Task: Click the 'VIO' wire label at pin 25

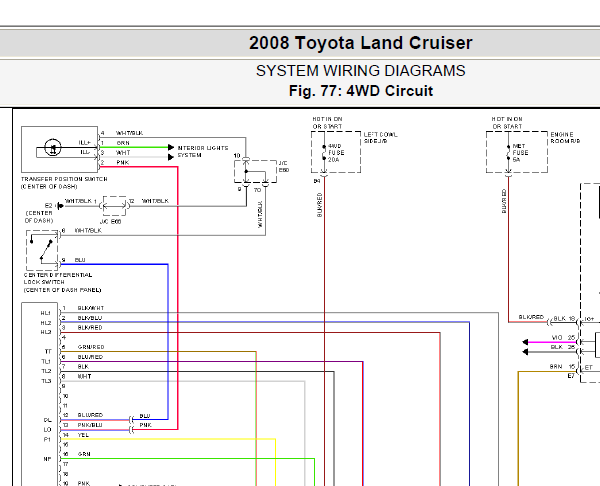Action: tap(557, 338)
